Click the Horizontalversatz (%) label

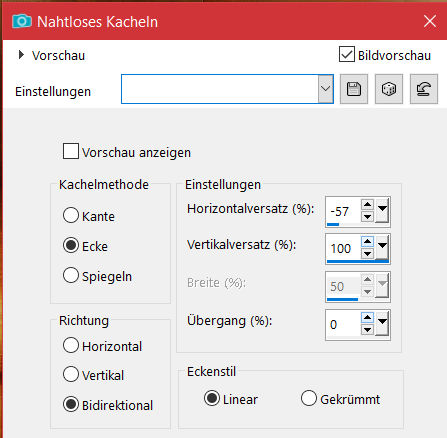(x=251, y=209)
